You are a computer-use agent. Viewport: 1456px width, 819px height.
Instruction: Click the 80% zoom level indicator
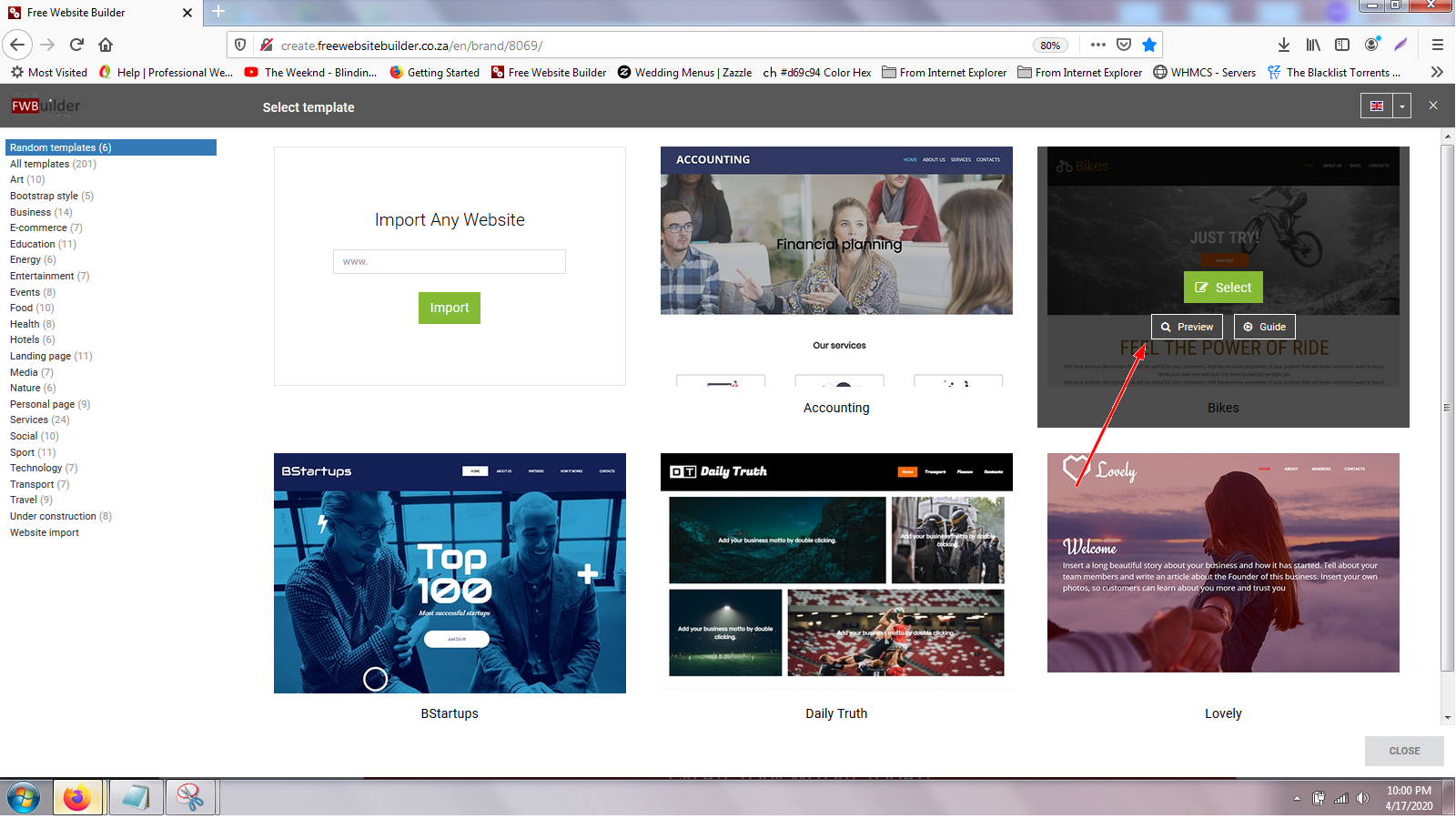(1050, 45)
